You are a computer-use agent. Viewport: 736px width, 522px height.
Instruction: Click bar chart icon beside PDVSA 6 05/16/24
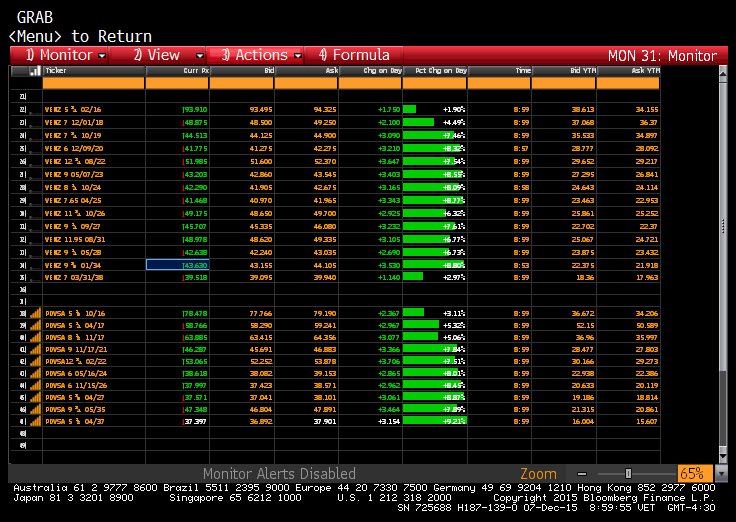click(35, 373)
